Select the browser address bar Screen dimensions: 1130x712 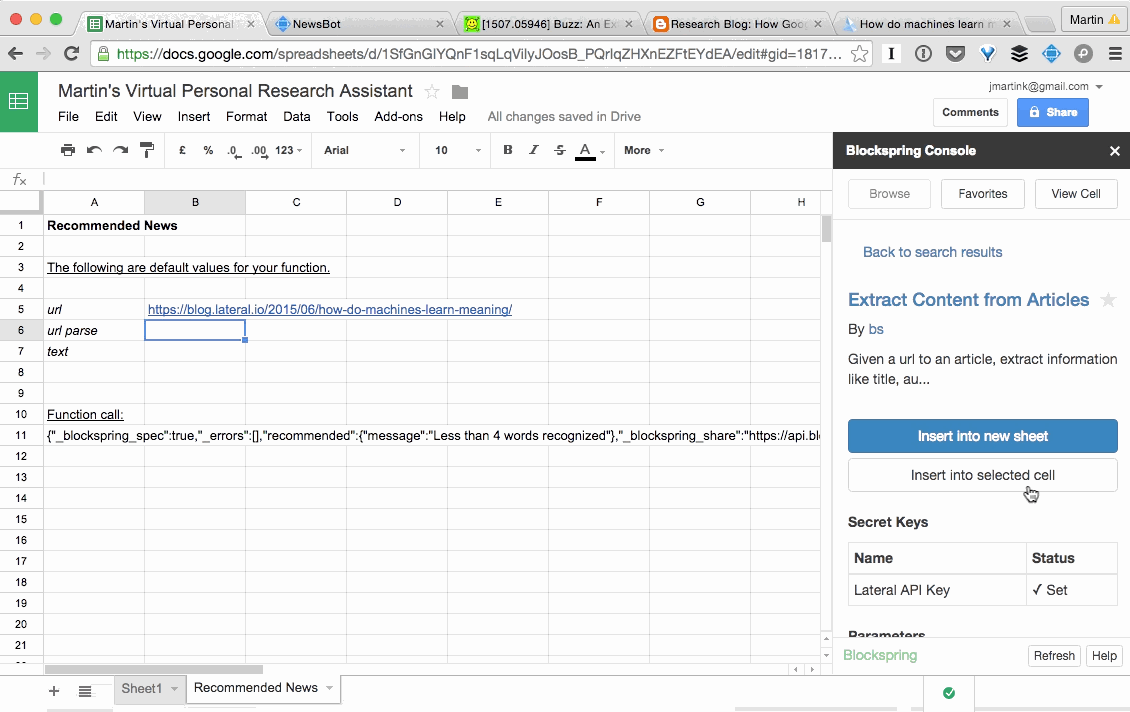coord(479,53)
